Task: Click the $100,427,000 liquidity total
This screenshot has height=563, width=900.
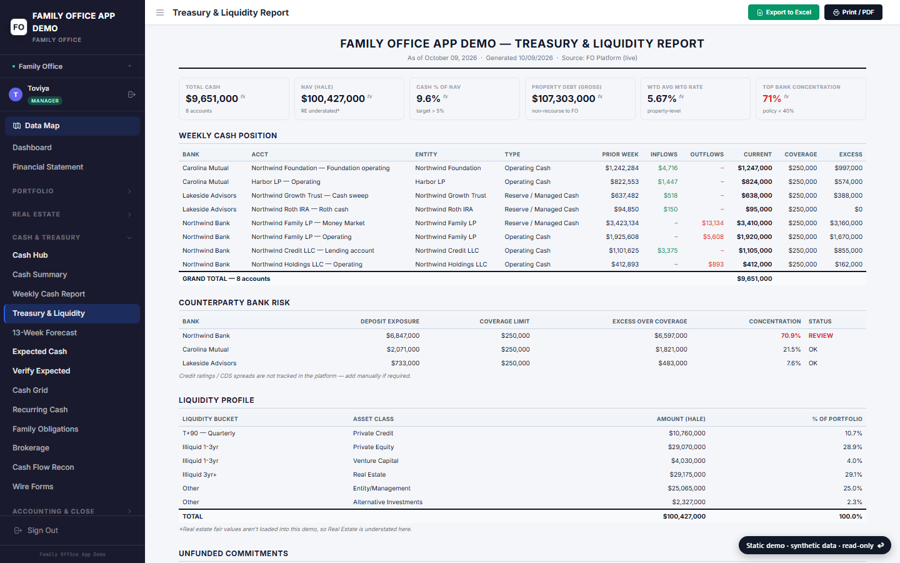Action: pos(684,517)
